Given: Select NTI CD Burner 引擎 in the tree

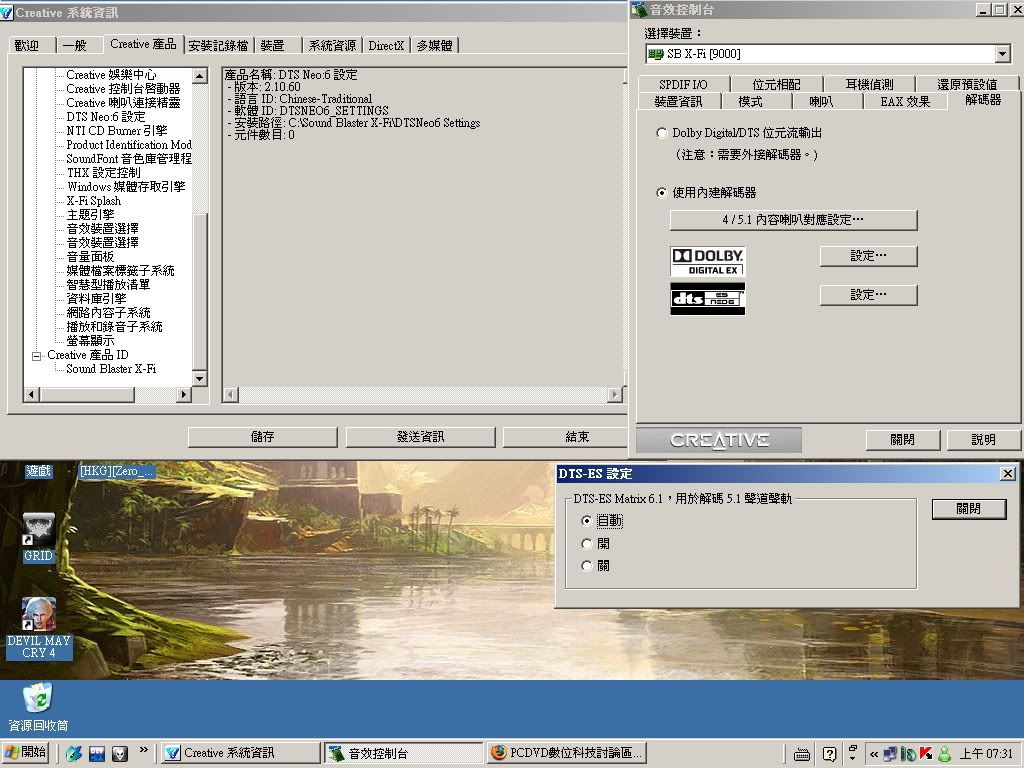Looking at the screenshot, I should tap(116, 131).
